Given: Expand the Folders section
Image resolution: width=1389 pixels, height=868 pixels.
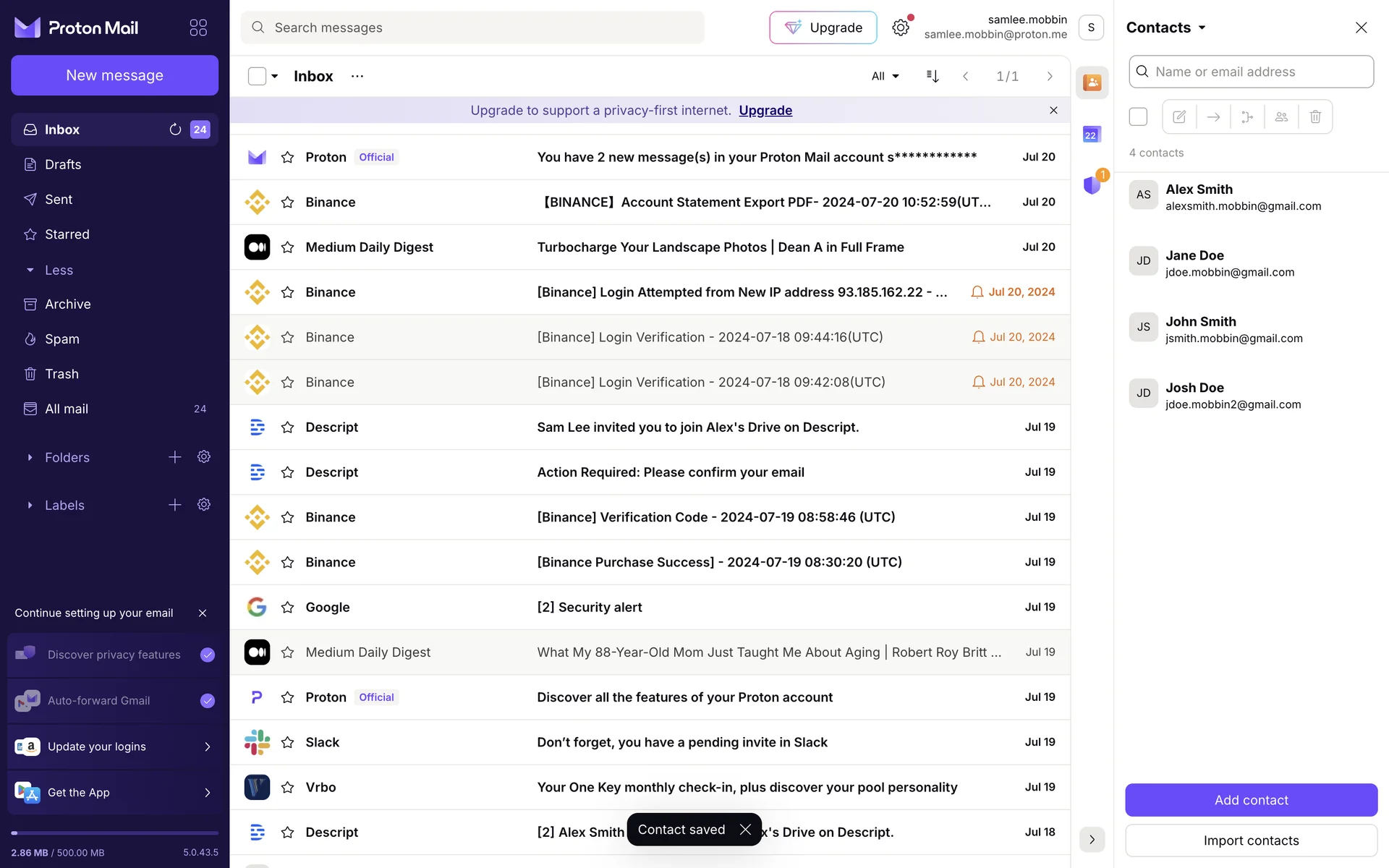Looking at the screenshot, I should 30,457.
